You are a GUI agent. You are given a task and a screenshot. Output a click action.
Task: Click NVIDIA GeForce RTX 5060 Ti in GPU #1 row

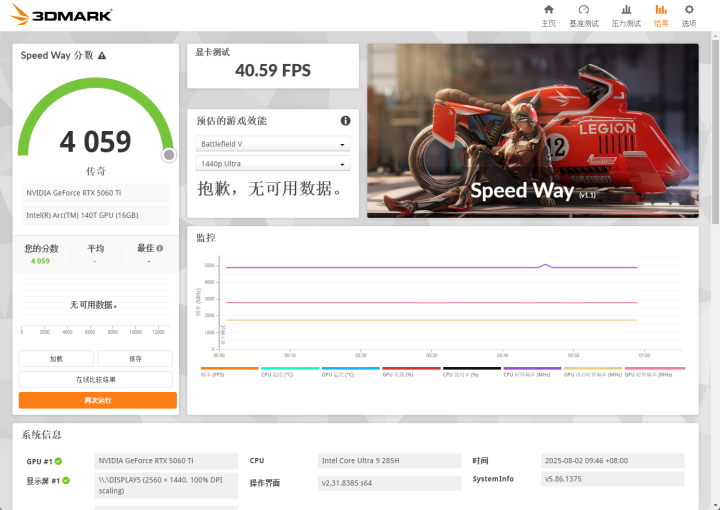166,460
